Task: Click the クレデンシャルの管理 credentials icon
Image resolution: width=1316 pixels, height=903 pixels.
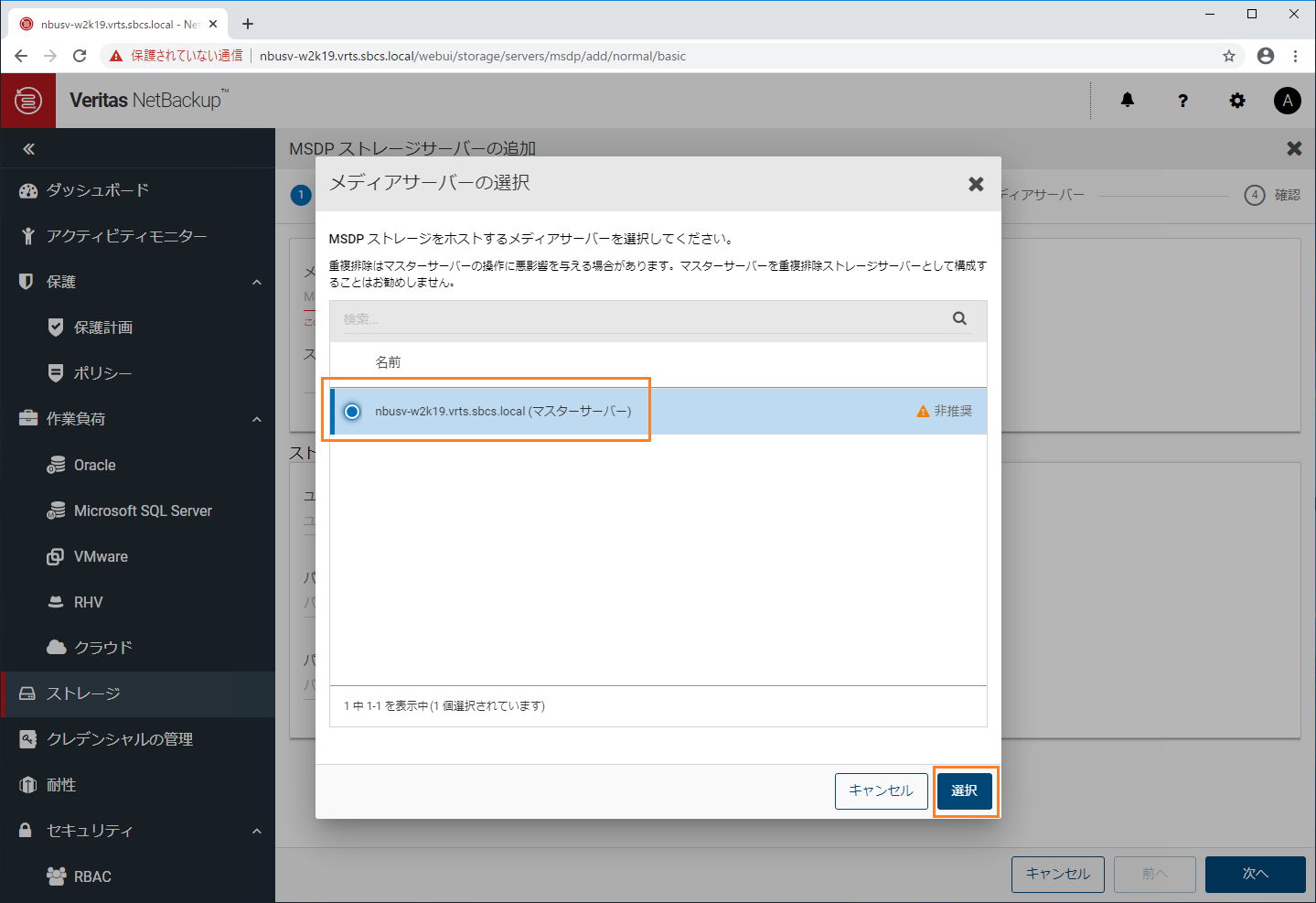Action: (28, 739)
